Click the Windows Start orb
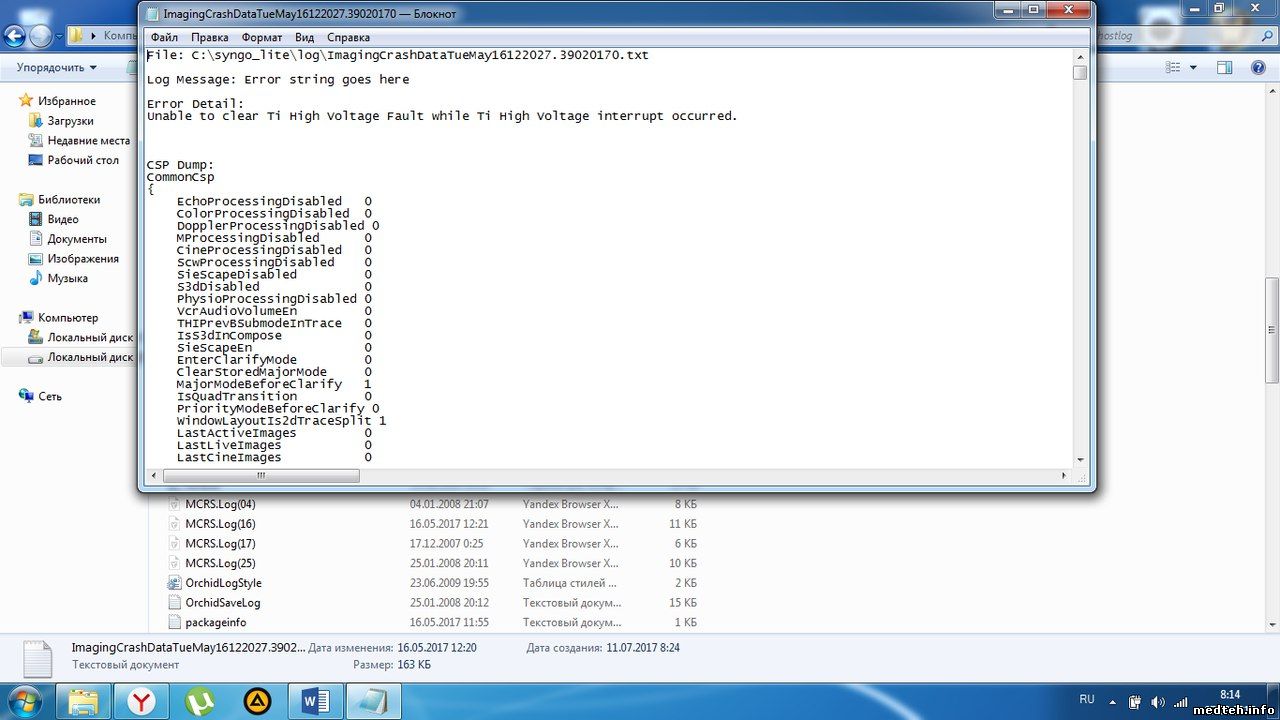Viewport: 1280px width, 720px height. point(24,700)
